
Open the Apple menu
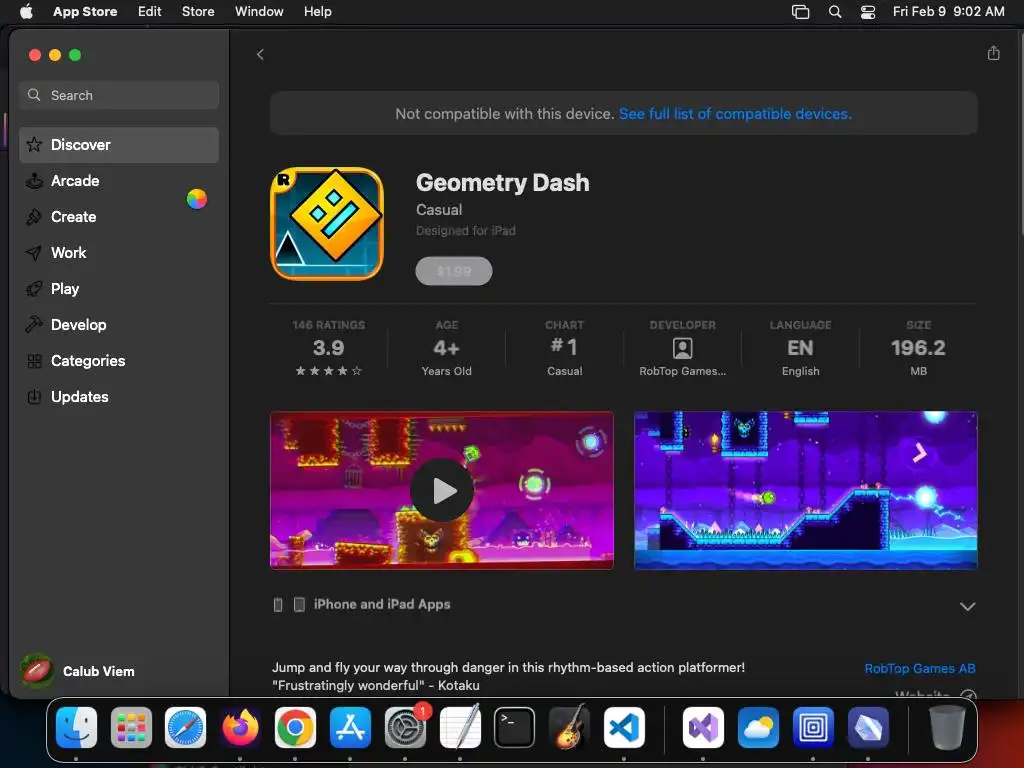coord(26,11)
